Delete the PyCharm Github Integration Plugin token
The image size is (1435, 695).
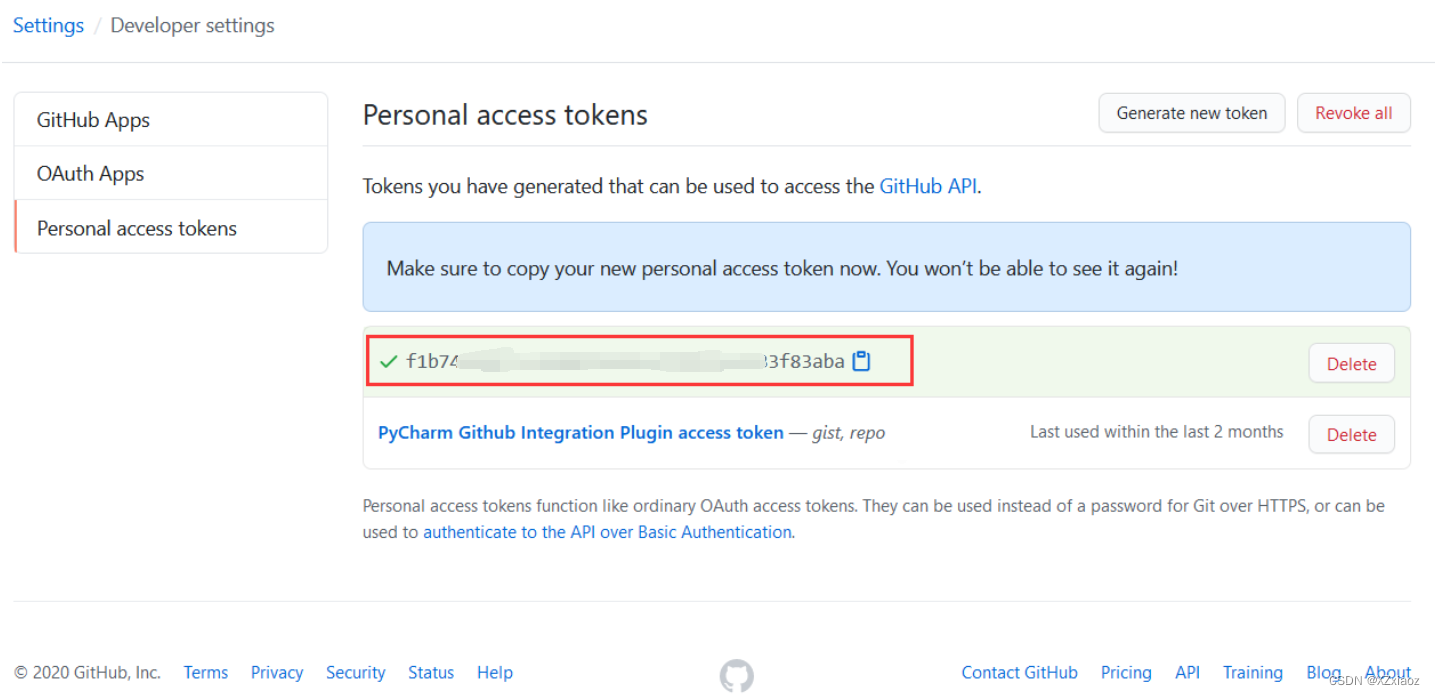1351,434
